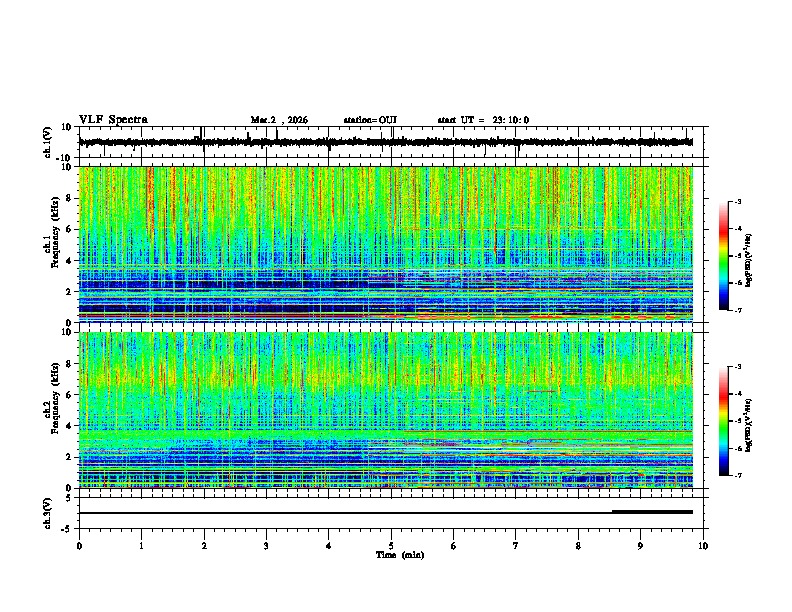Click the "4" kHz tick on ch.1 frequency axis
Viewport: 792px width, 612px height.
coord(69,261)
